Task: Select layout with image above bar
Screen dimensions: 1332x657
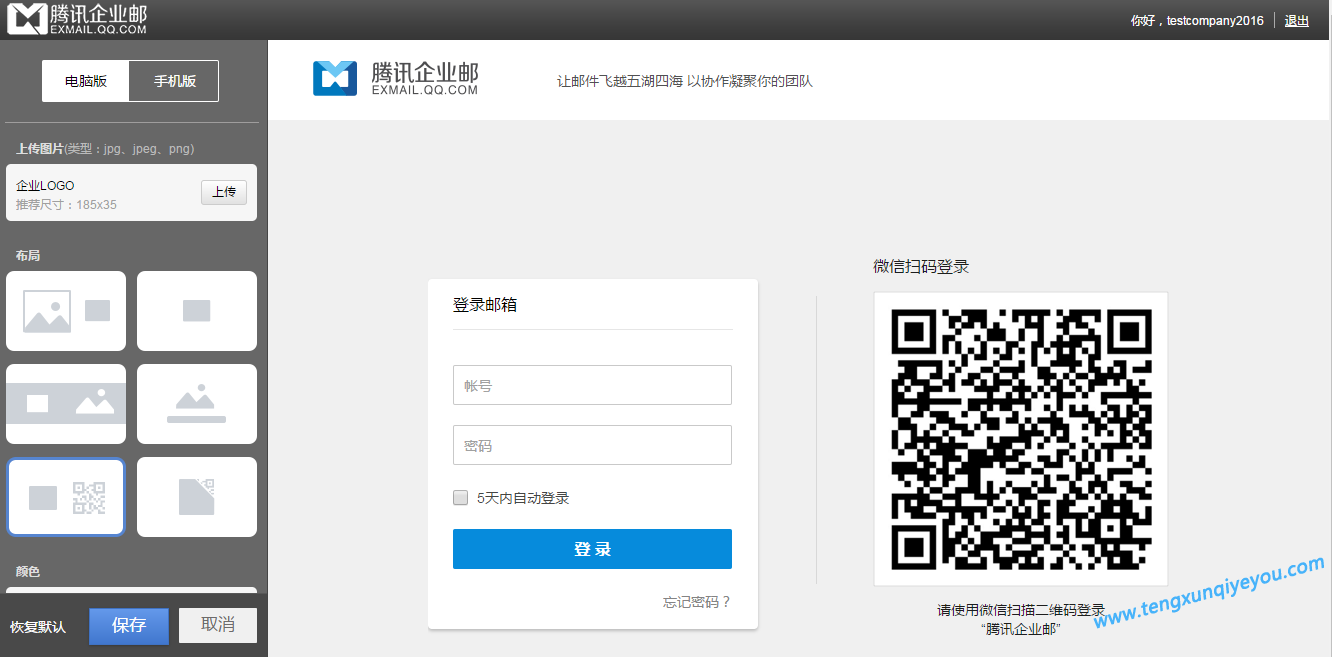Action: tap(197, 404)
